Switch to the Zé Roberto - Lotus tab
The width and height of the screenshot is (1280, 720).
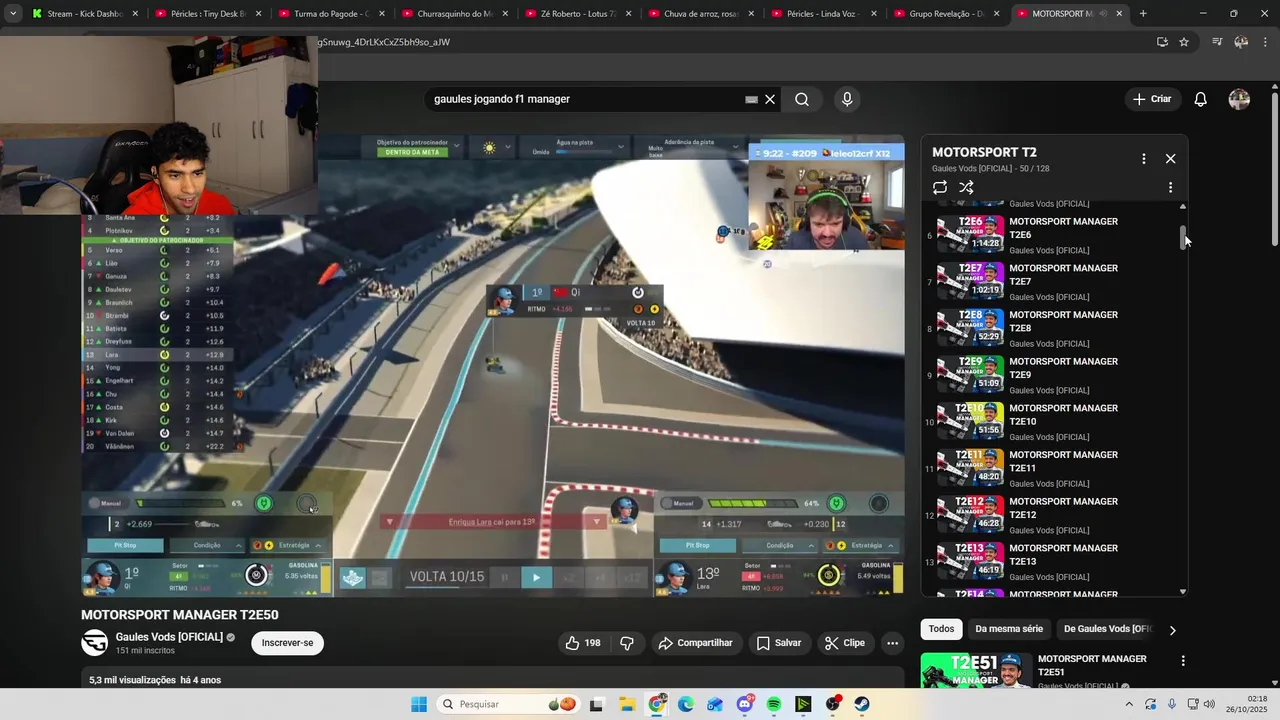(x=577, y=14)
